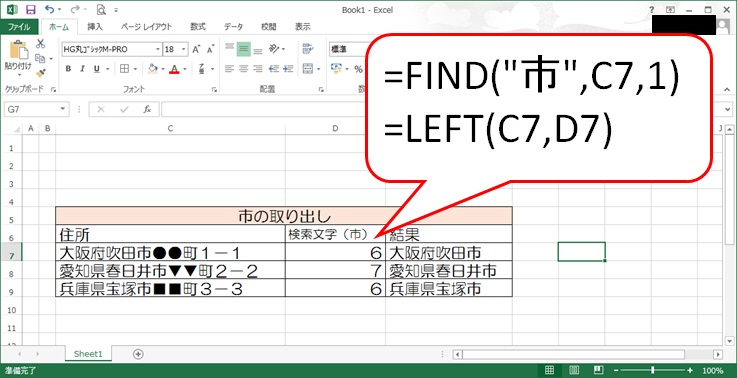Image resolution: width=737 pixels, height=378 pixels.
Task: Open Excel Help question mark
Action: [652, 9]
